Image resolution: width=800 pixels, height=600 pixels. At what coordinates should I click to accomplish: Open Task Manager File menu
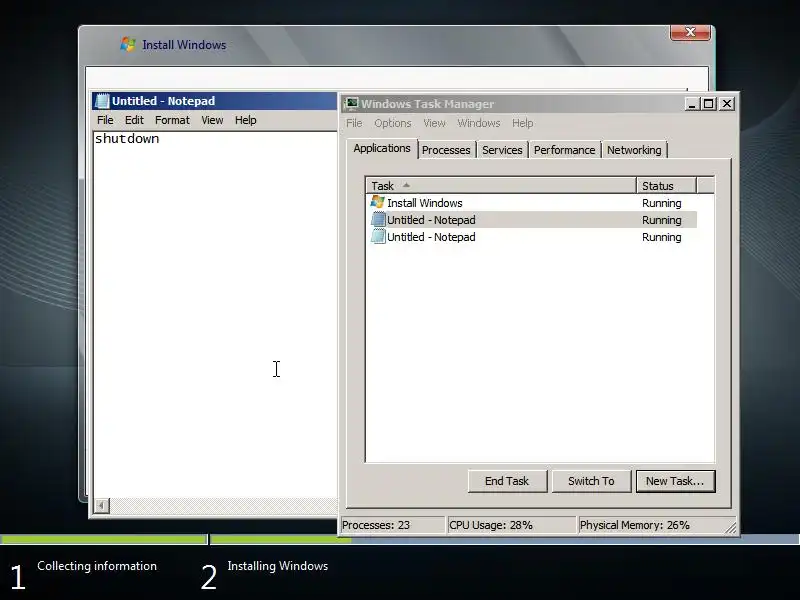pos(354,123)
